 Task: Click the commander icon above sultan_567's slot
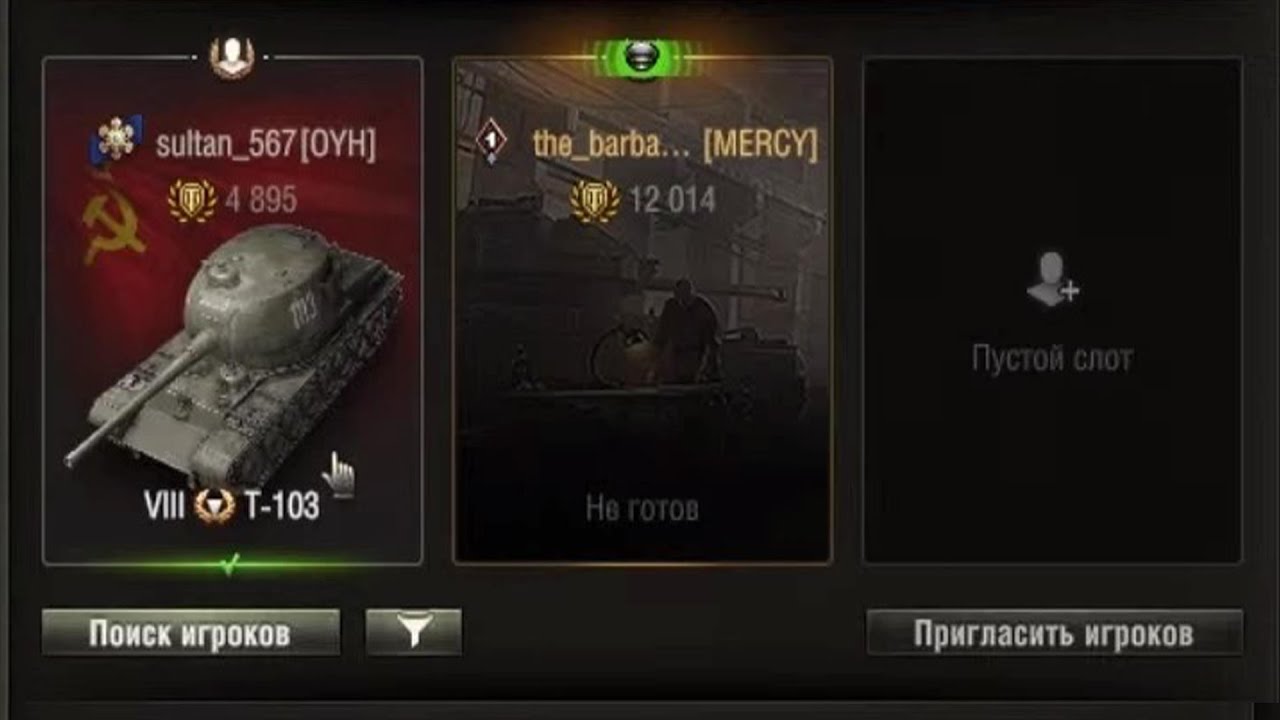[232, 57]
